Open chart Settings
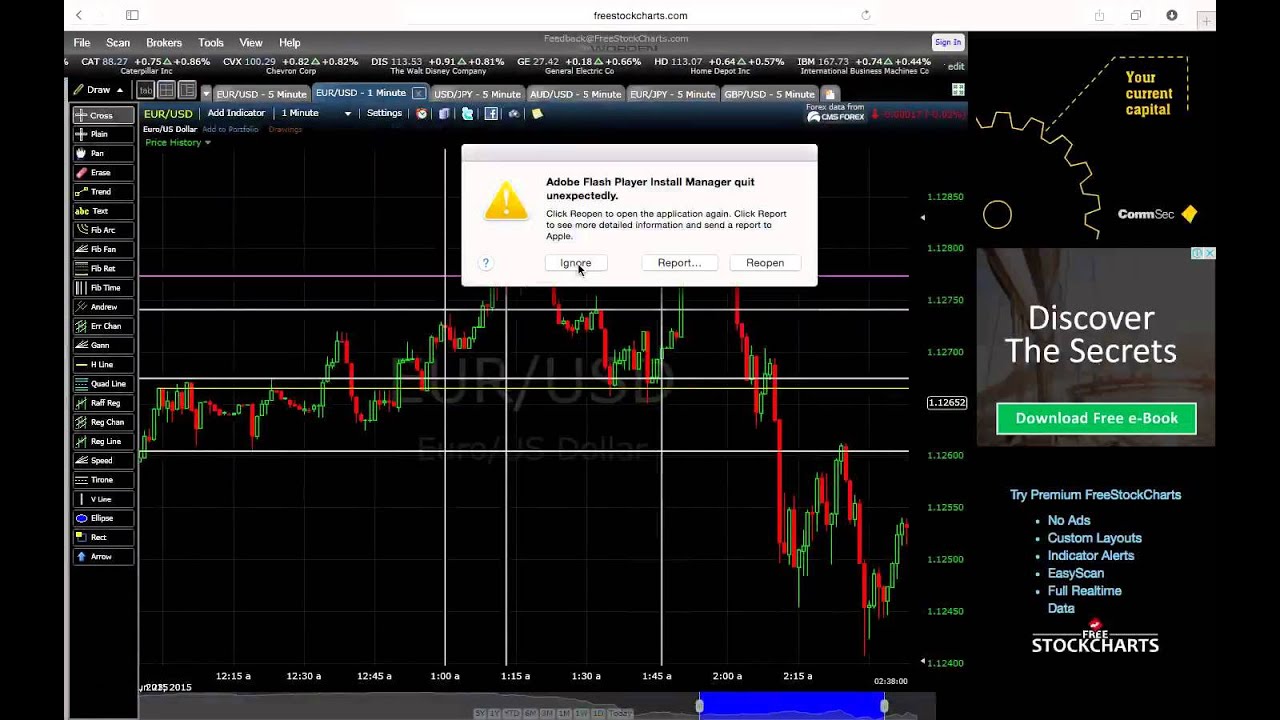Viewport: 1280px width, 720px height. (384, 114)
